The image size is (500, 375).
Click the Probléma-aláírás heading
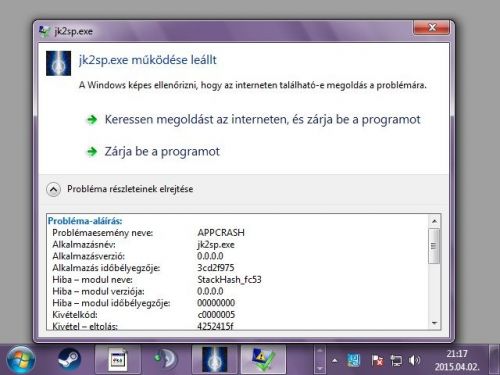[85, 221]
